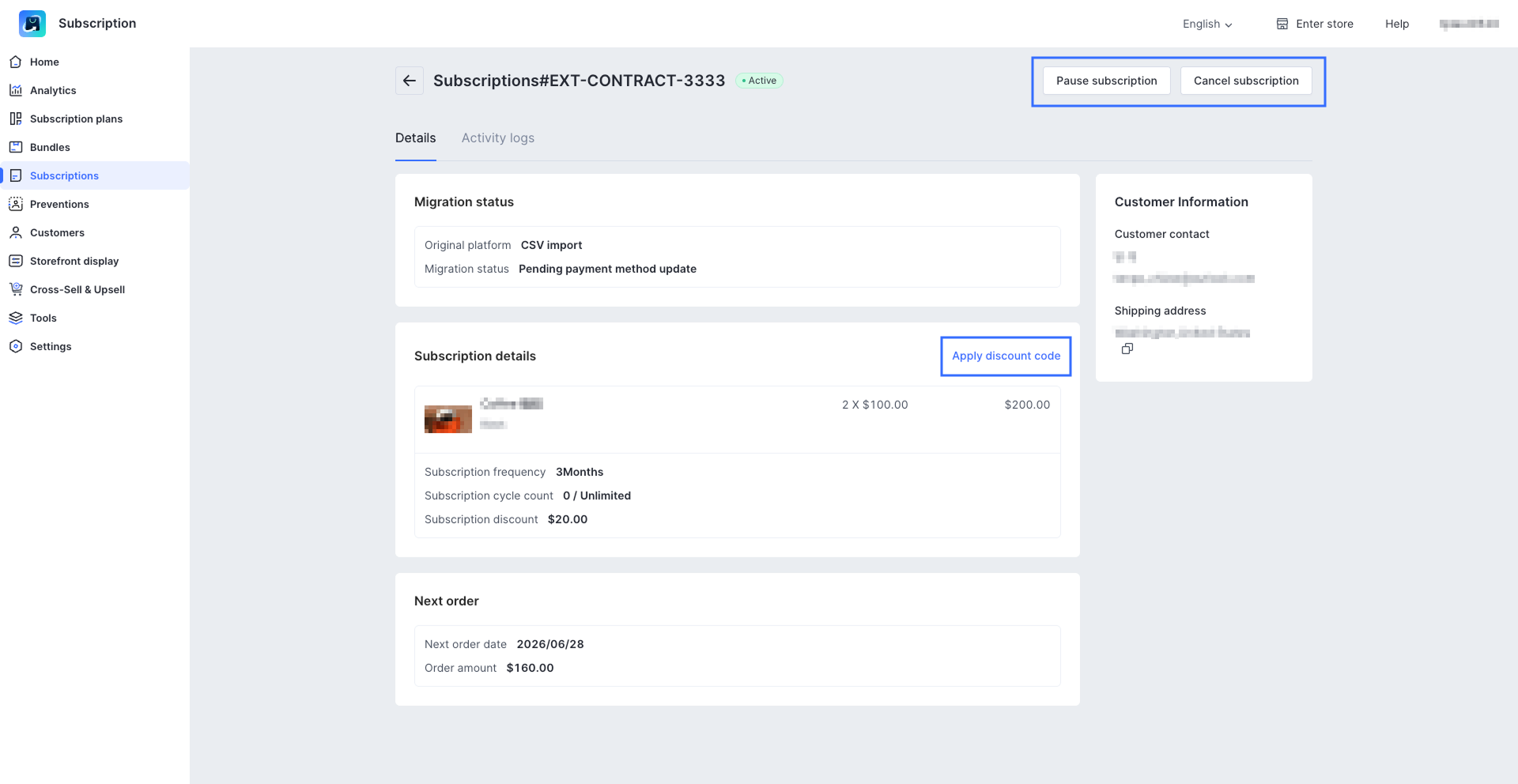Click the Storefront display icon
This screenshot has height=784, width=1518.
point(16,261)
